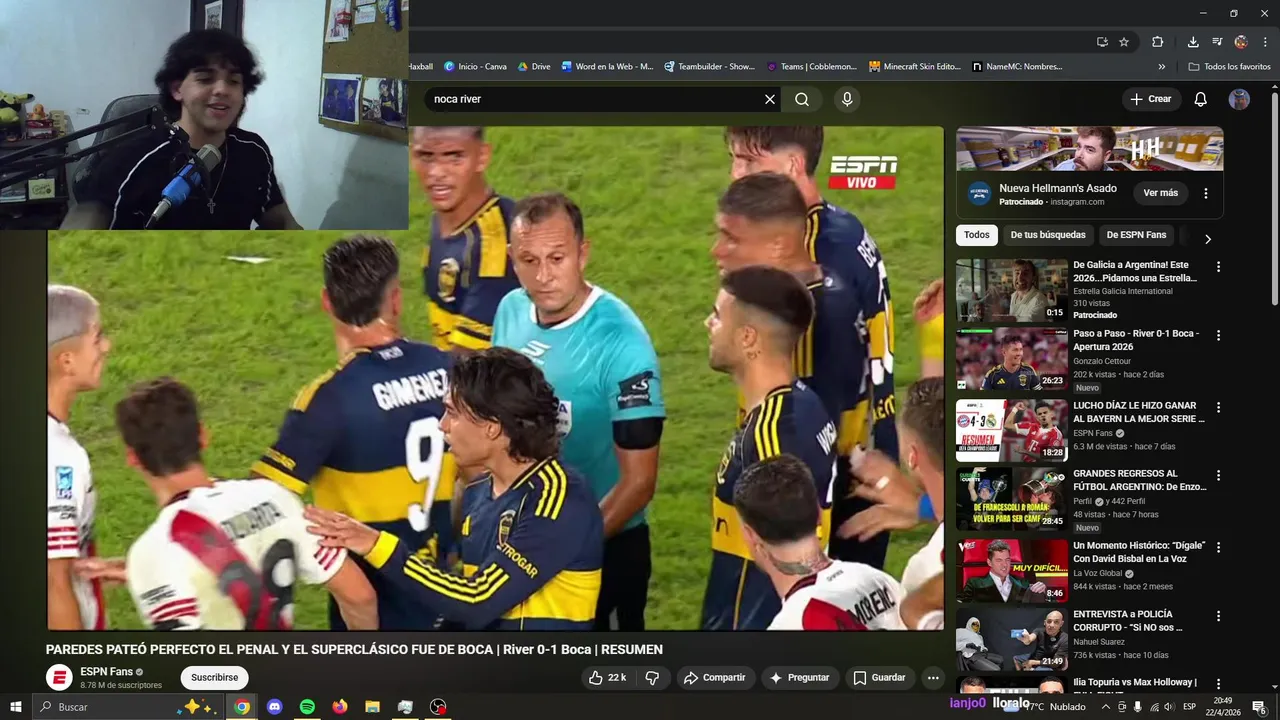This screenshot has width=1280, height=720.
Task: Open Lucho Díaz Bayern video thumbnail
Action: (x=1012, y=429)
